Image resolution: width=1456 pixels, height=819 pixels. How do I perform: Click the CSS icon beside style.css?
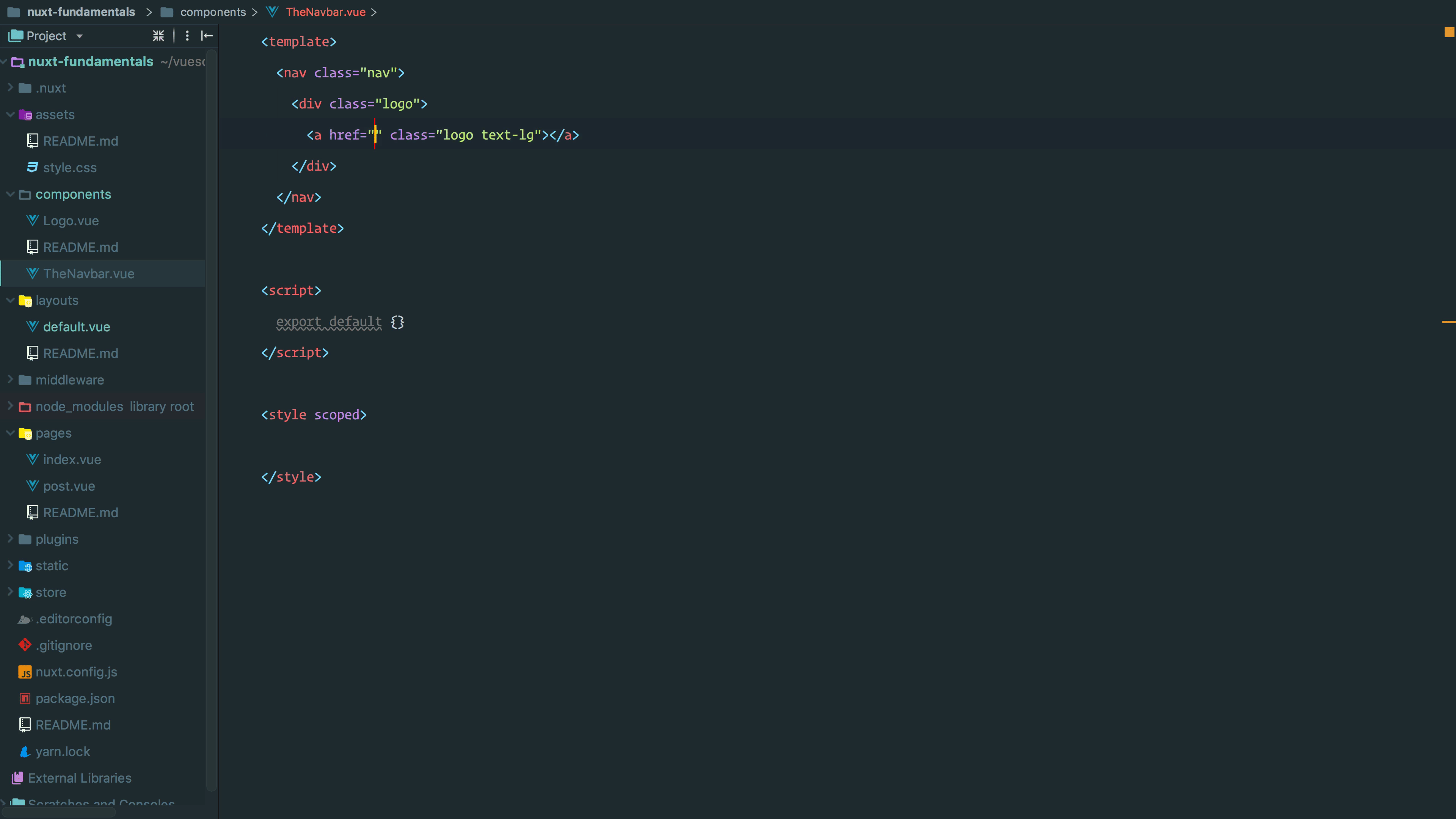[x=32, y=167]
